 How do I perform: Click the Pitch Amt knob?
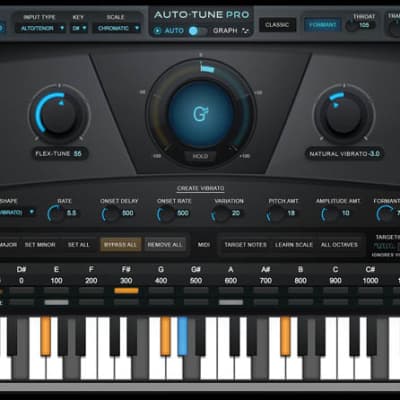(x=275, y=214)
